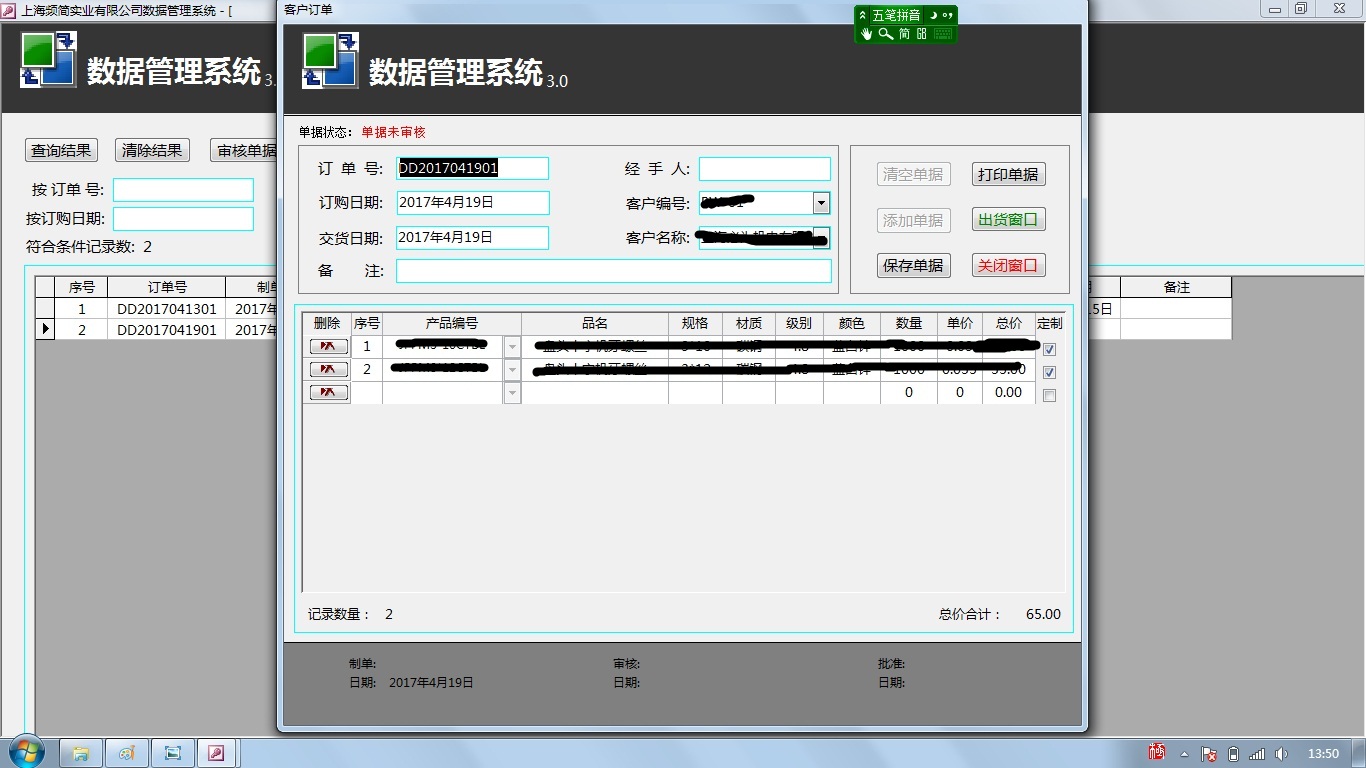Image resolution: width=1366 pixels, height=768 pixels.
Task: Click the 订购日期 field
Action: coord(473,202)
